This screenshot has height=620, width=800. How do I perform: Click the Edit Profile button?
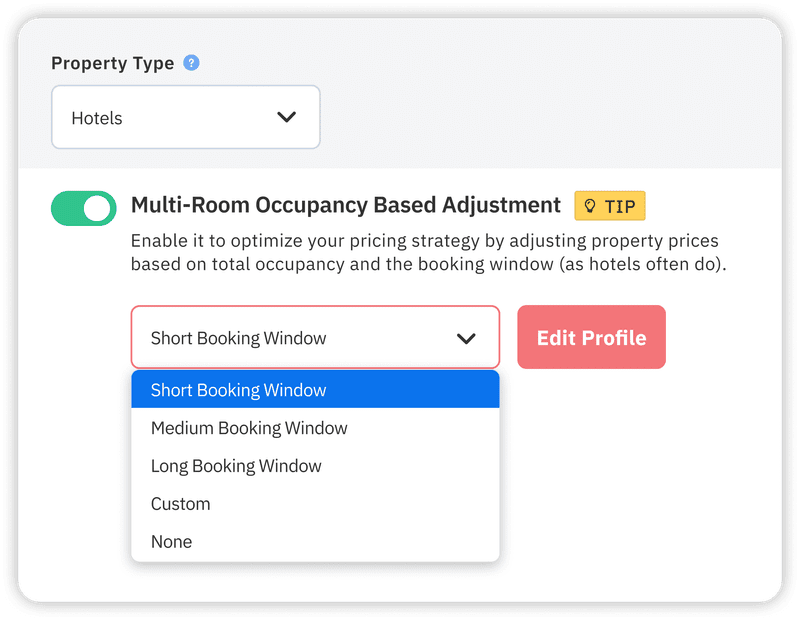pos(591,338)
